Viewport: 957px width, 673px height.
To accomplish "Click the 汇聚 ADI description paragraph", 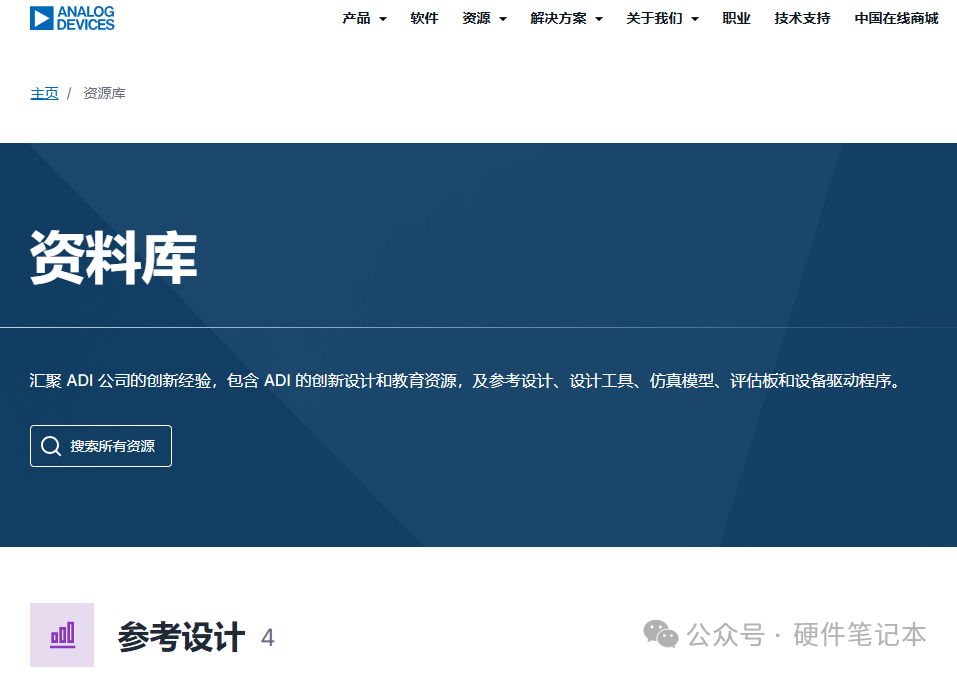I will pyautogui.click(x=465, y=381).
